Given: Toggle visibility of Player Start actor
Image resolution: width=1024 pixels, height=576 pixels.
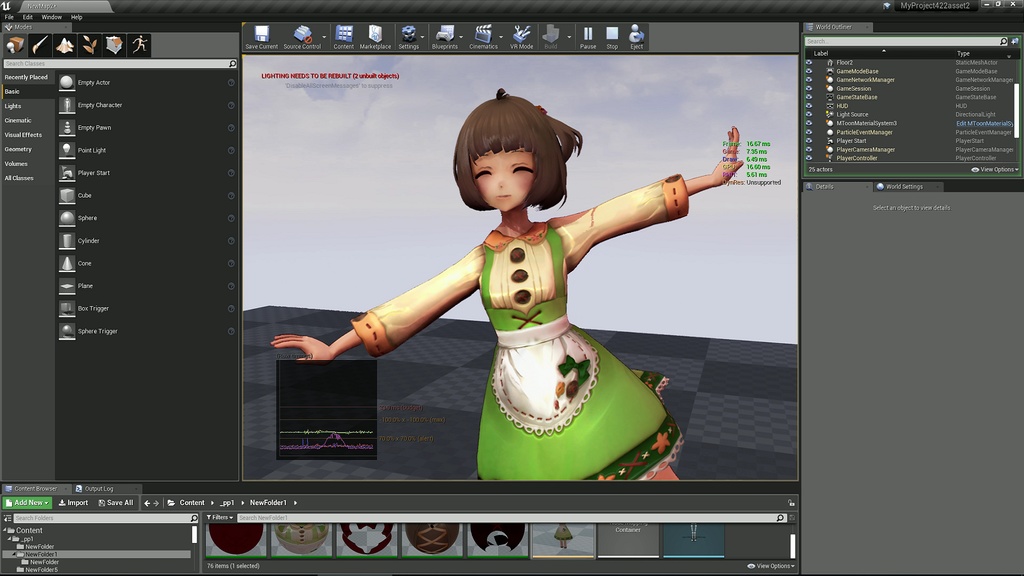Looking at the screenshot, I should pos(809,140).
